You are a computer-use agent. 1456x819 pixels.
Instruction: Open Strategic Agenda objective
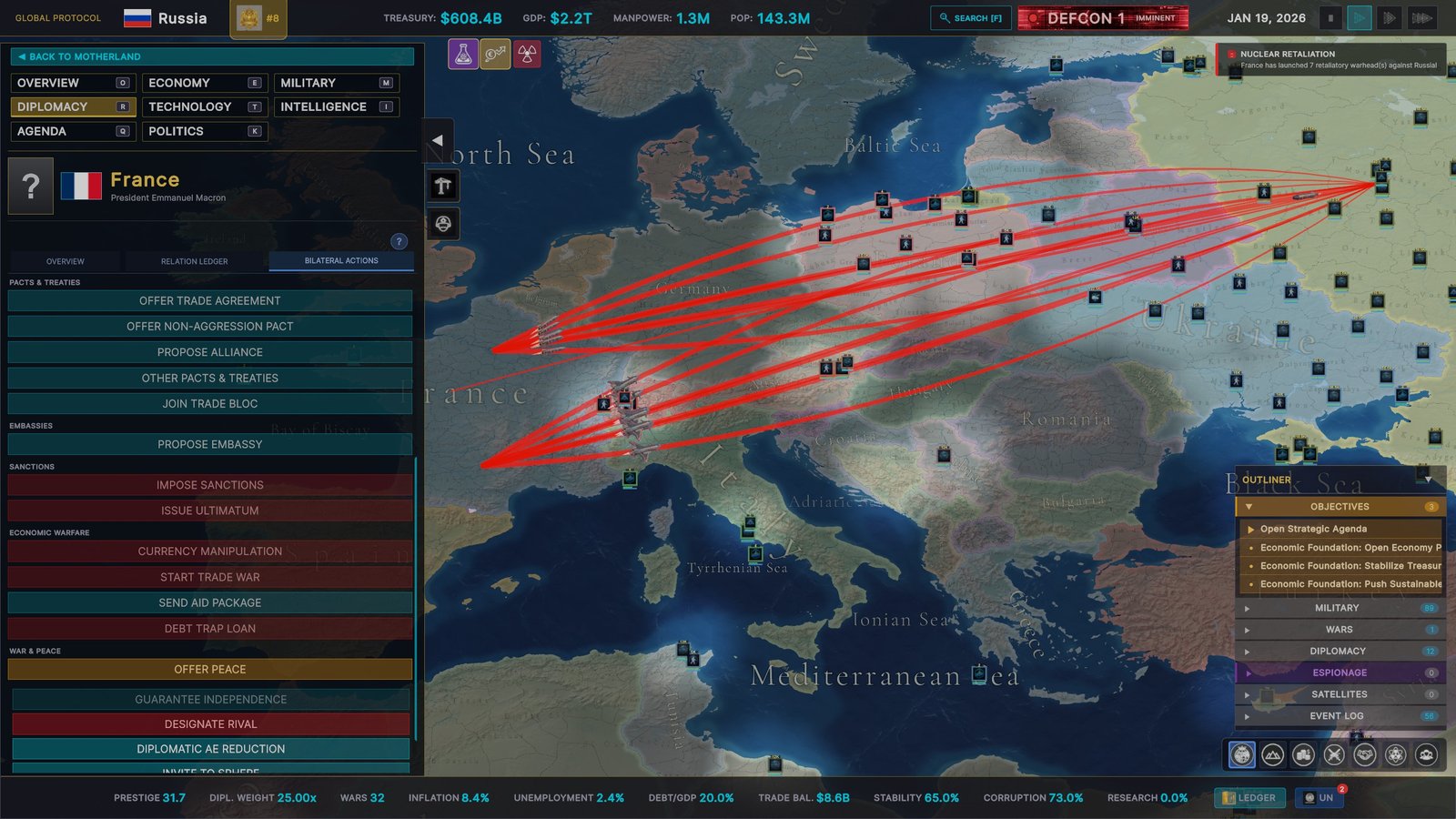tap(1340, 529)
